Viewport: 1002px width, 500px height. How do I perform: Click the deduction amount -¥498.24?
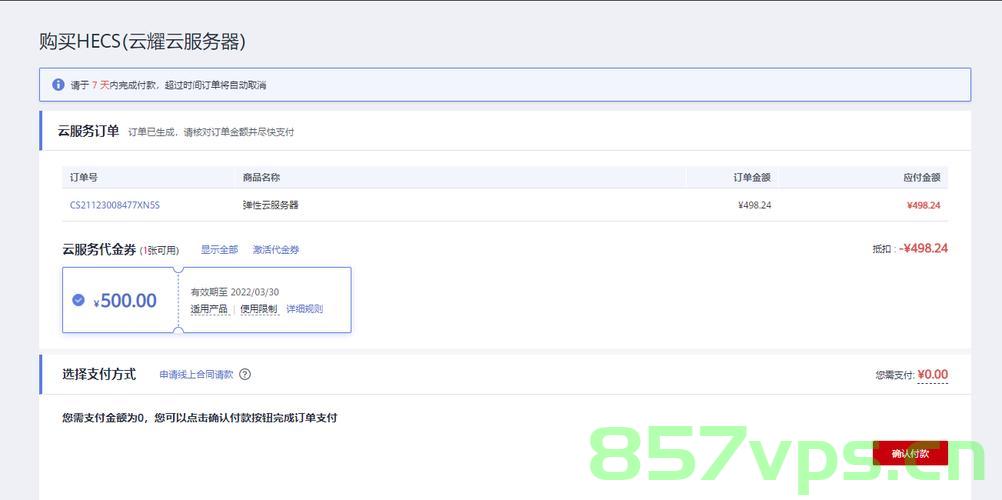(923, 249)
